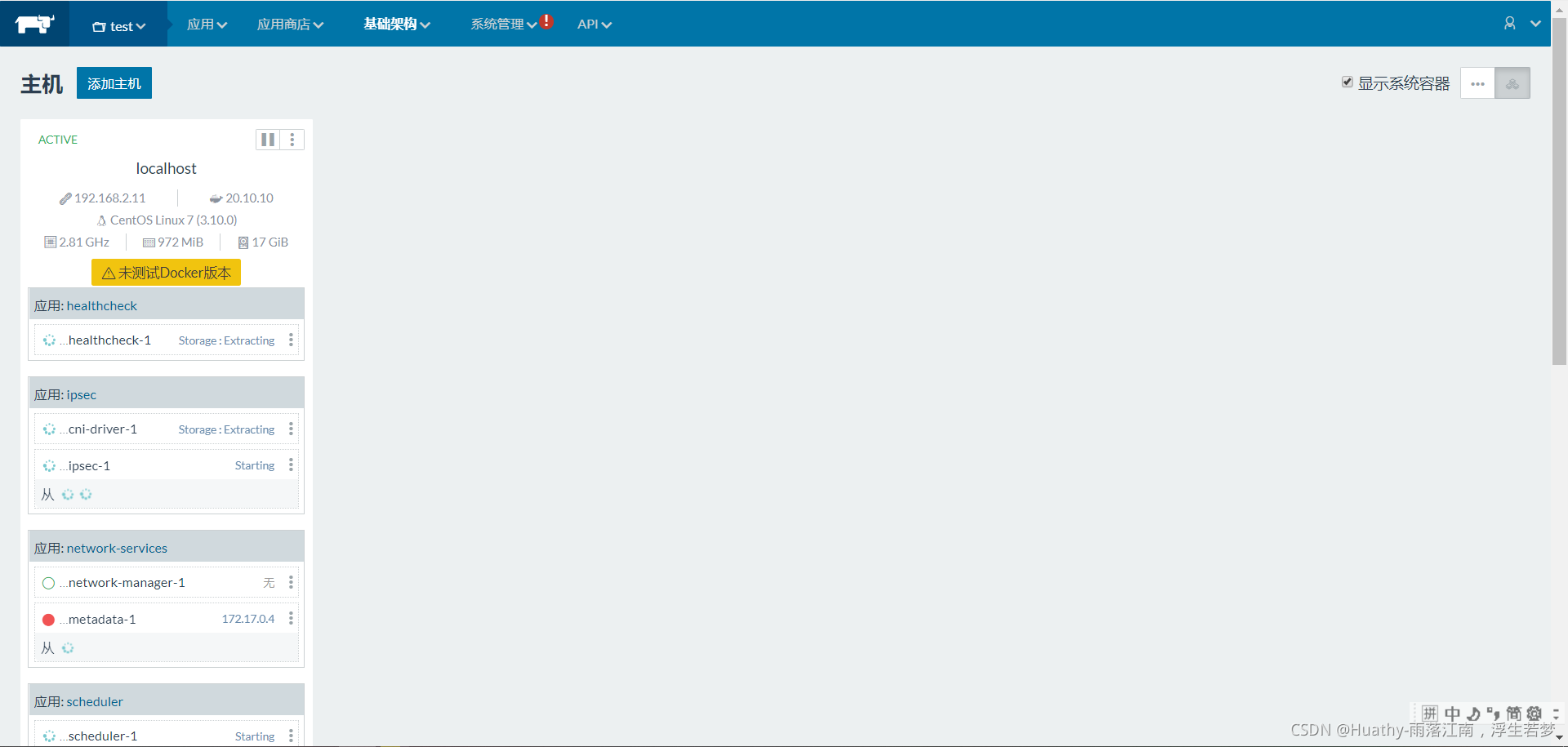
Task: Click IME 拼 input mode icon
Action: point(1430,714)
